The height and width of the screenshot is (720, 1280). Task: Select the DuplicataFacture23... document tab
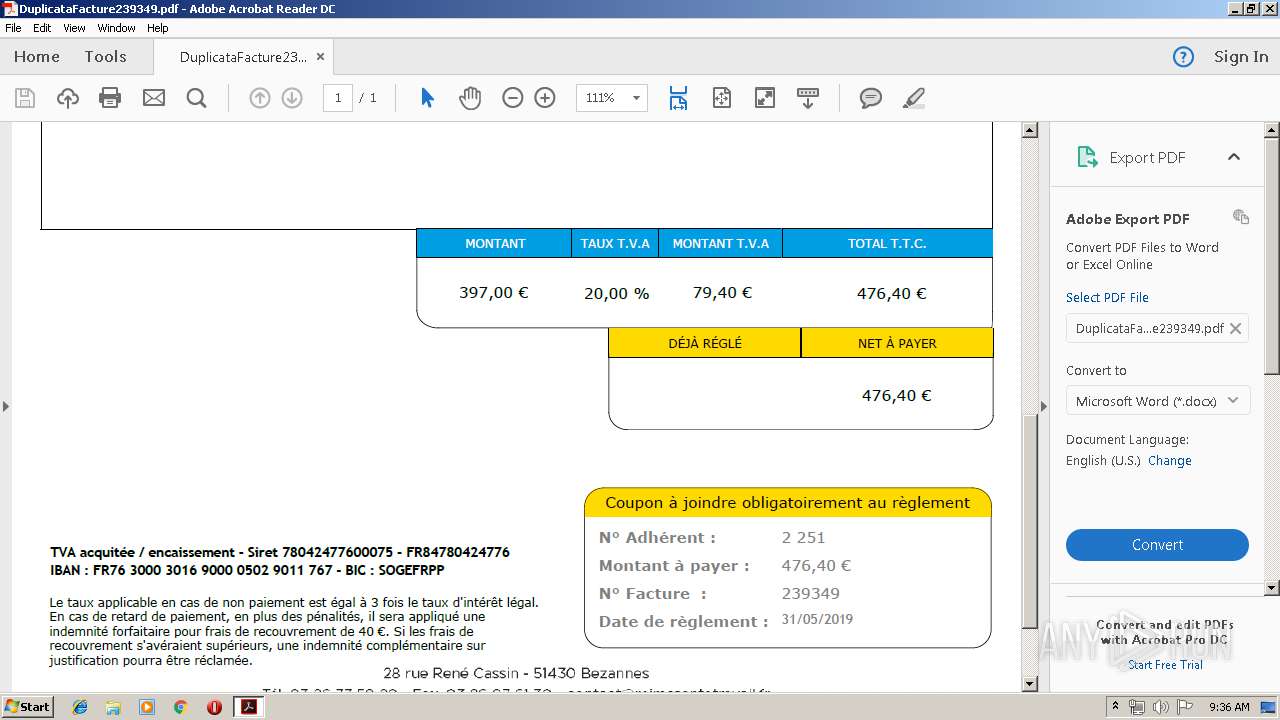tap(243, 57)
